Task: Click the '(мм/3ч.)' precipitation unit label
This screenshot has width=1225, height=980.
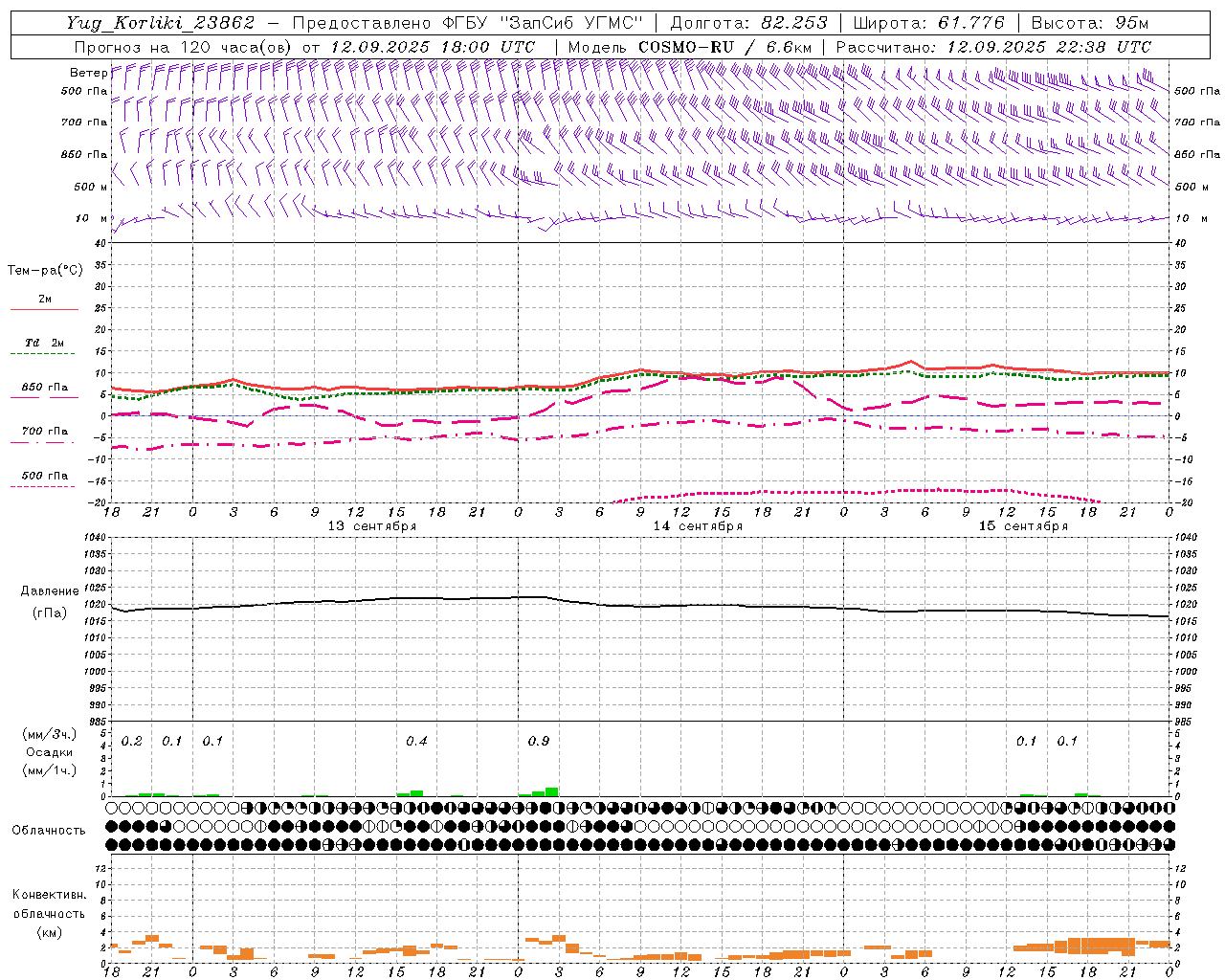Action: tap(50, 735)
